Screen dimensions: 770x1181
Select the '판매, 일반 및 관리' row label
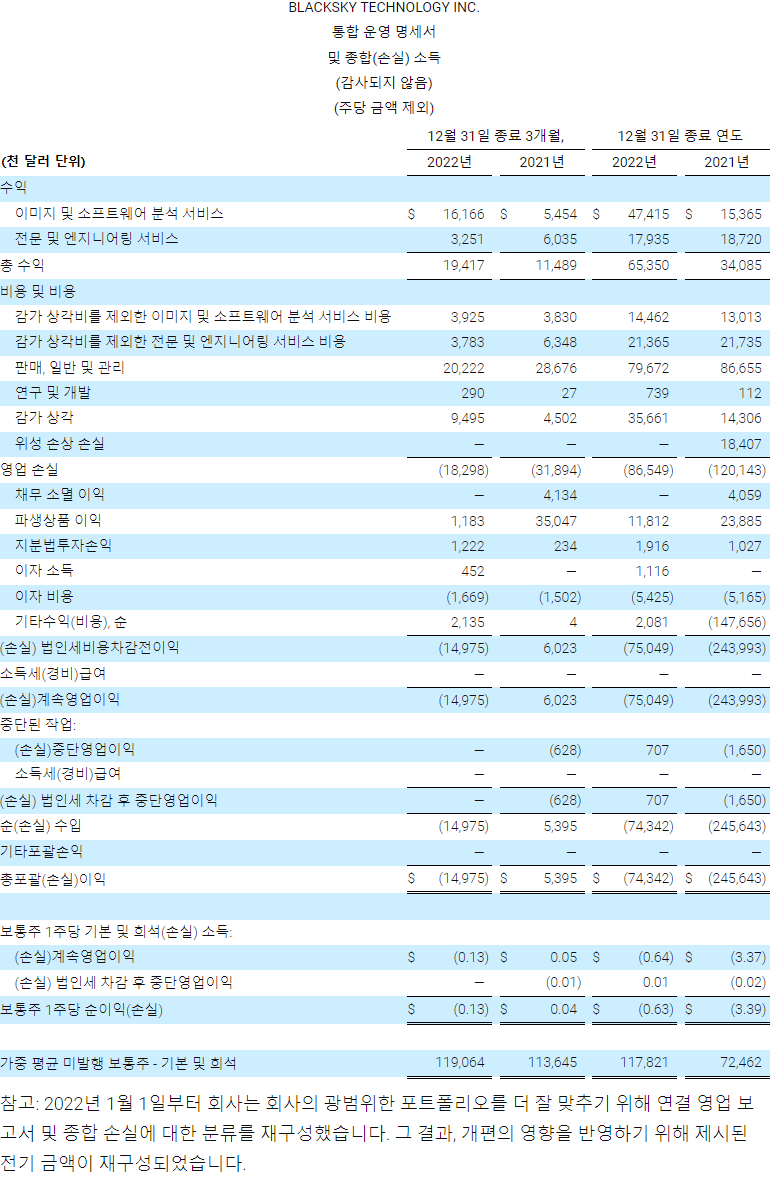pyautogui.click(x=70, y=368)
